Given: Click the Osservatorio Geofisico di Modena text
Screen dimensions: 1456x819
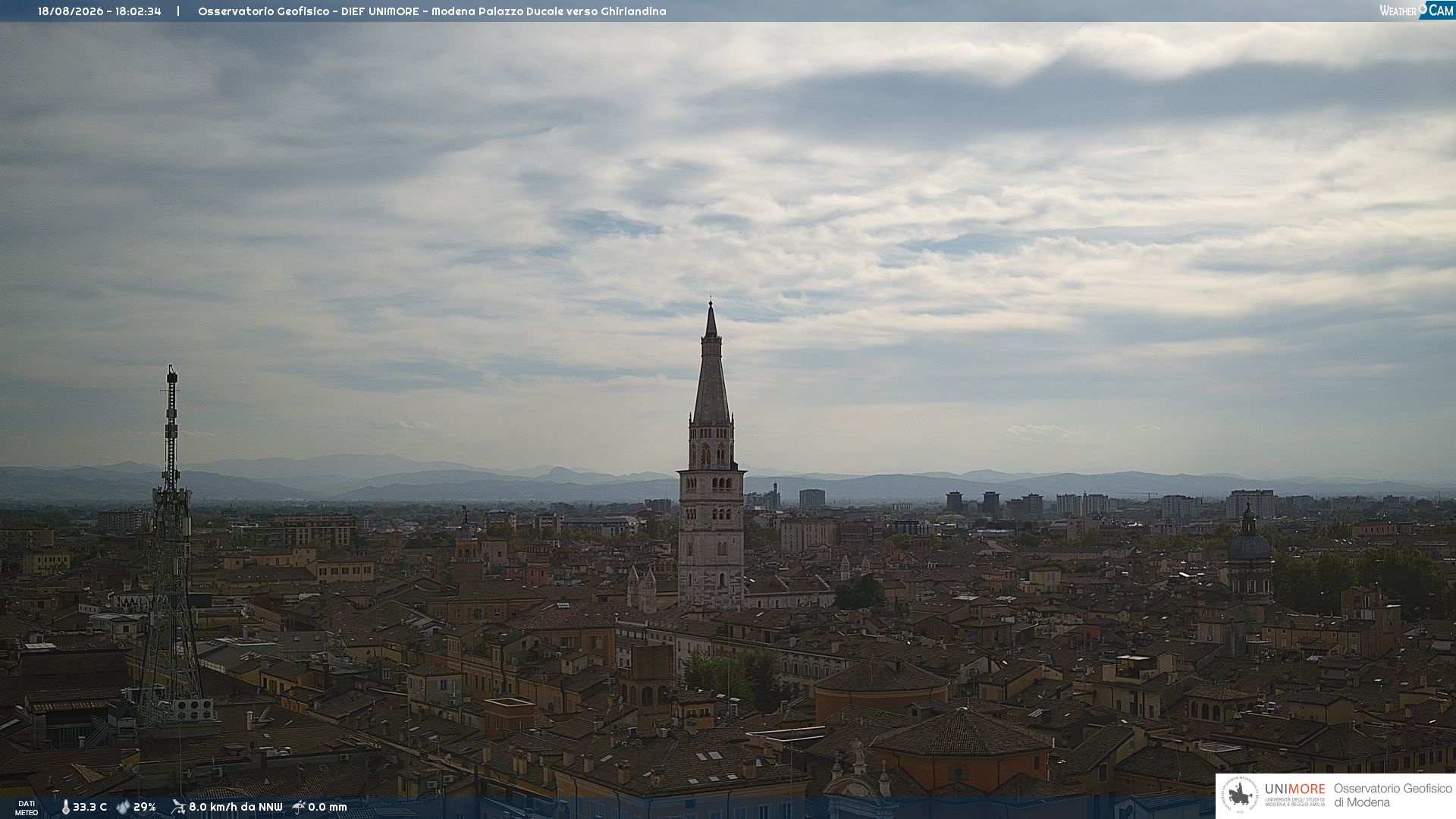Looking at the screenshot, I should point(1392,795).
